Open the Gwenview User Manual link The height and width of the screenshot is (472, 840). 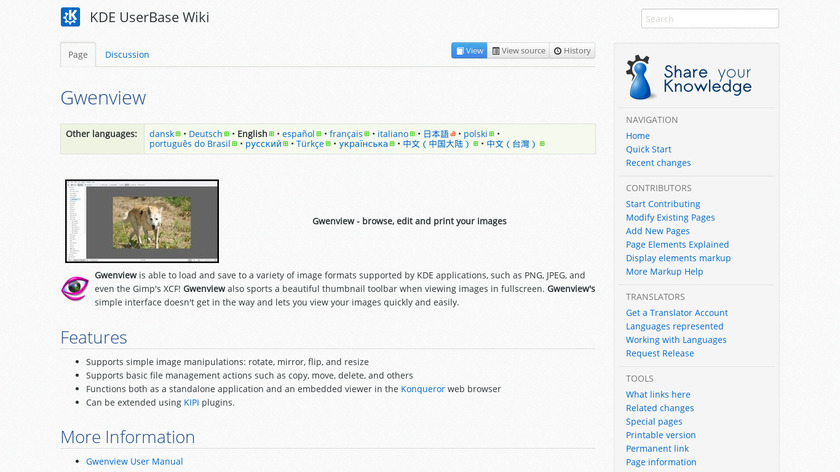(134, 461)
